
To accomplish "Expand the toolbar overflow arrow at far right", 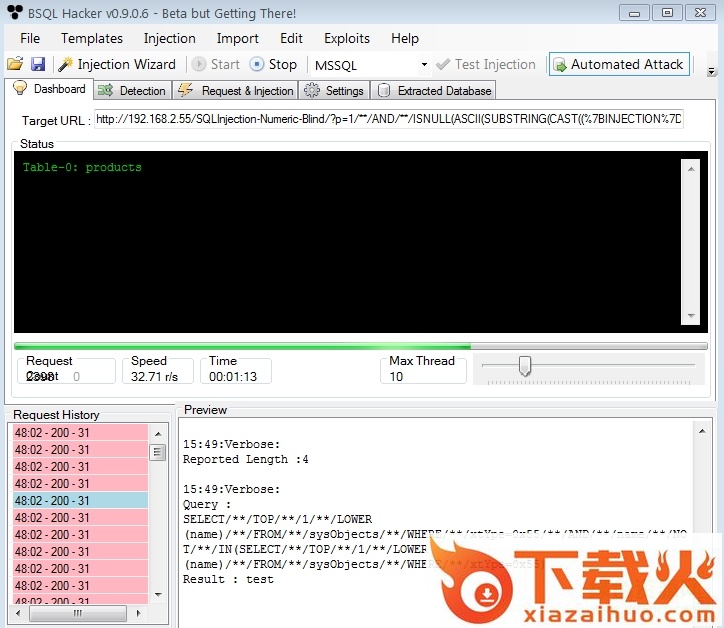I will coord(711,72).
